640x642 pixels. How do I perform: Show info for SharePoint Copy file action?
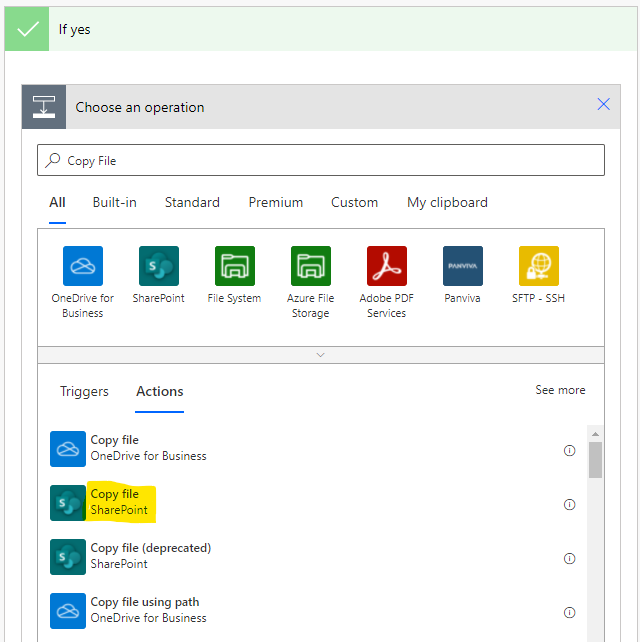click(x=570, y=504)
